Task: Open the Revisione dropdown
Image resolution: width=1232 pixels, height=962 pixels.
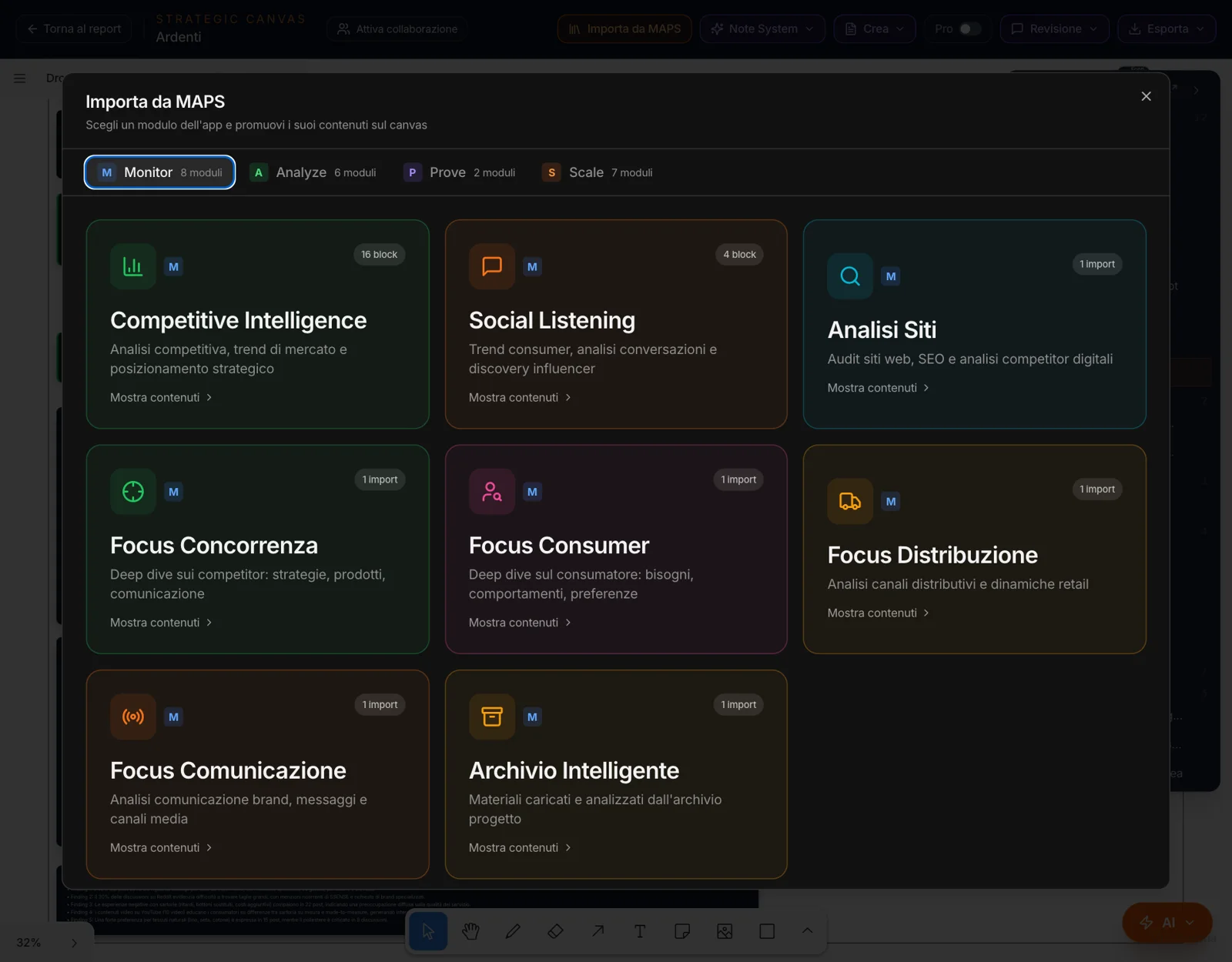Action: pyautogui.click(x=1055, y=28)
